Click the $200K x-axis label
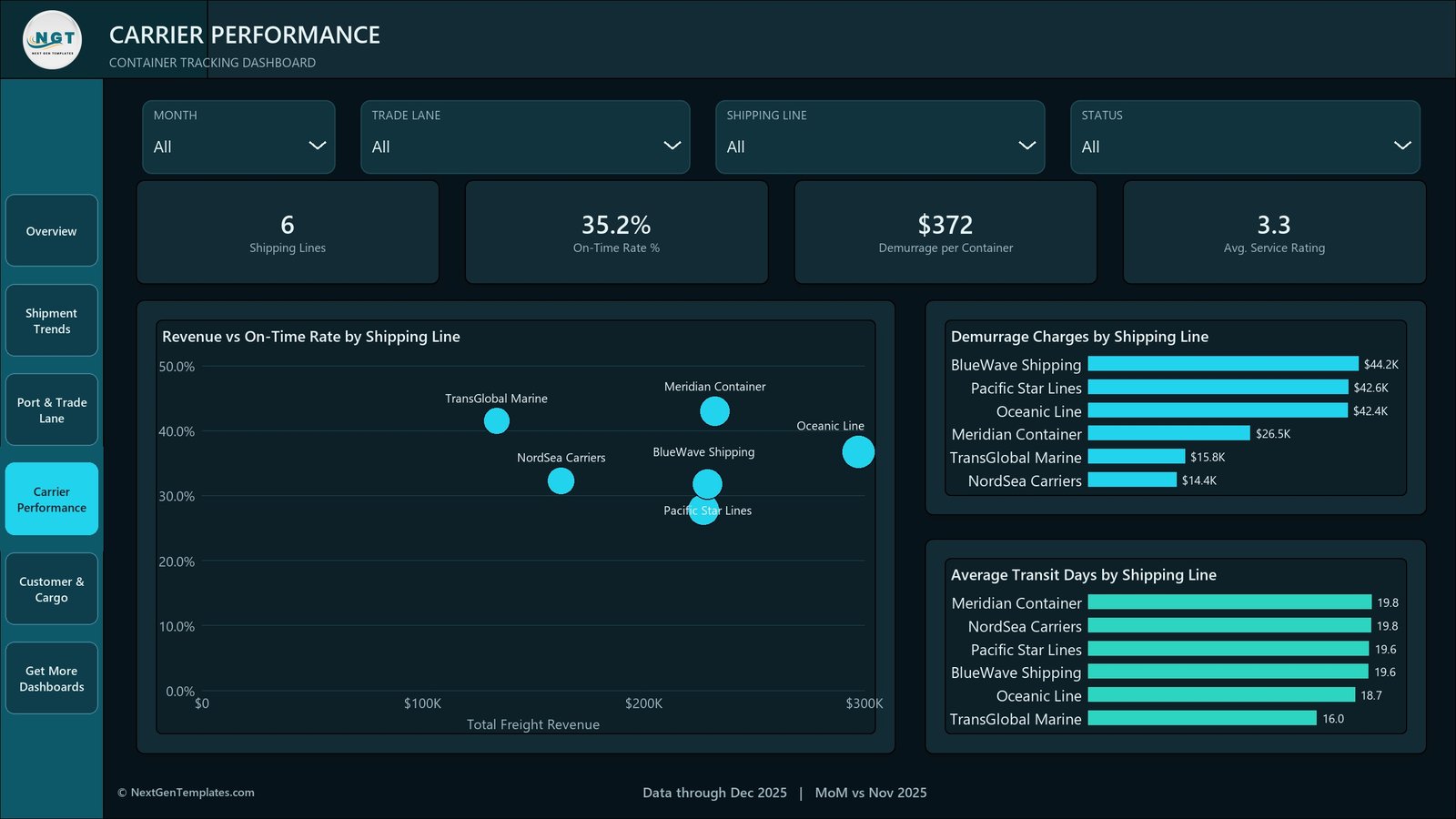The width and height of the screenshot is (1456, 819). click(643, 703)
